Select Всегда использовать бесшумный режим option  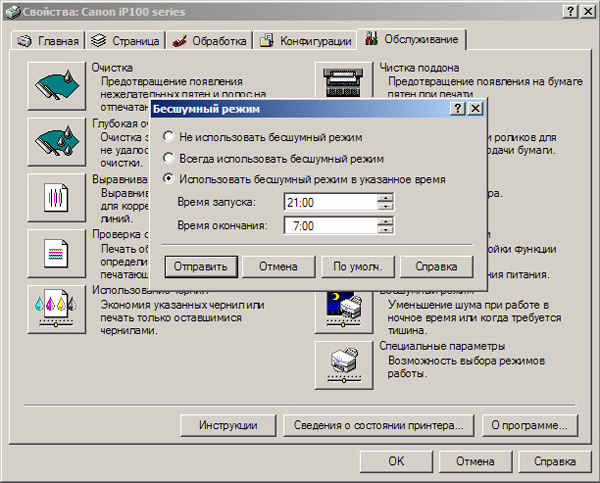(274, 158)
